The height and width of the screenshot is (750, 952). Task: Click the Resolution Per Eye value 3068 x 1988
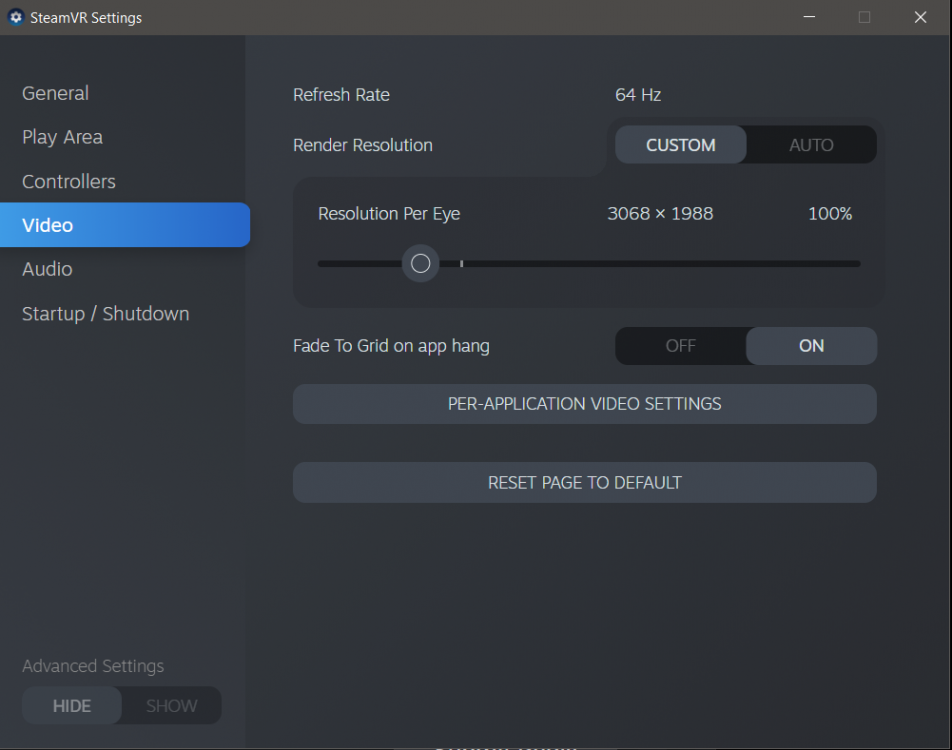tap(660, 213)
